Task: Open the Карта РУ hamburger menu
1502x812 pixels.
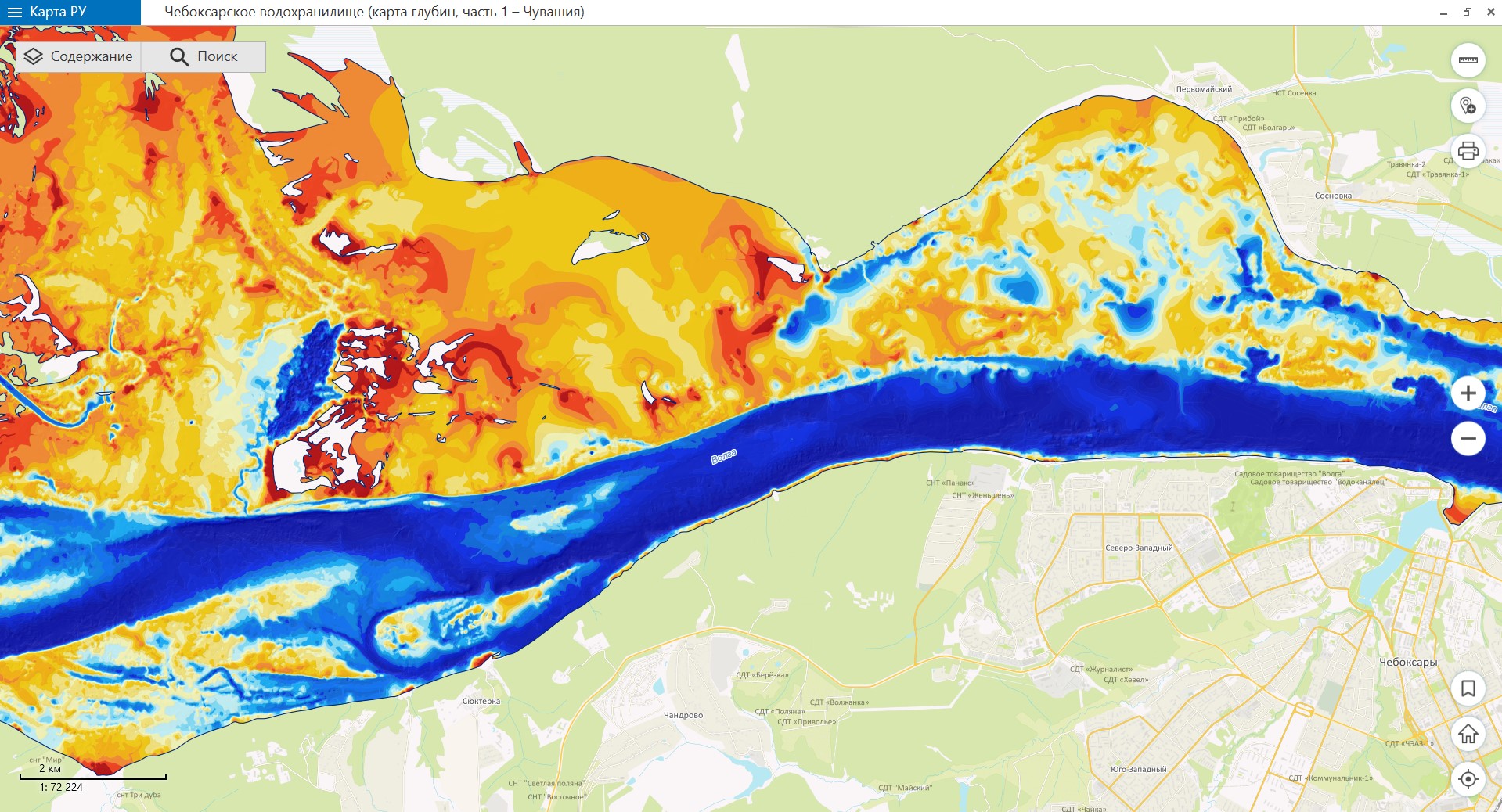Action: click(x=15, y=12)
